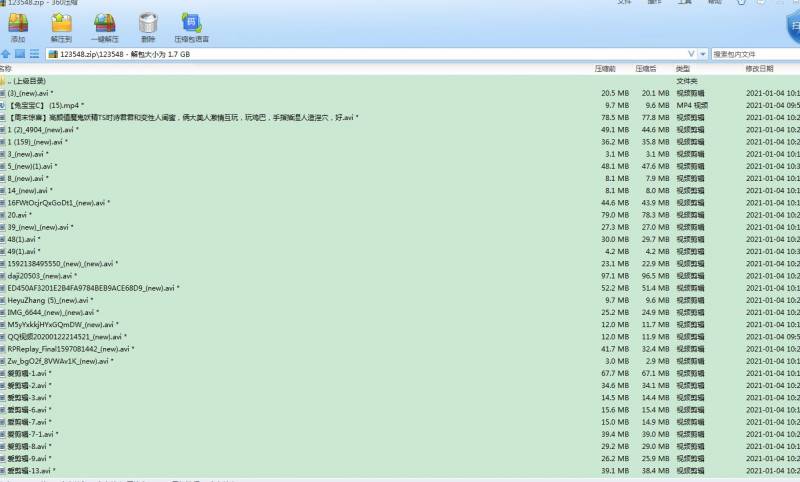Open the 操作 (Operations) menu

654,2
